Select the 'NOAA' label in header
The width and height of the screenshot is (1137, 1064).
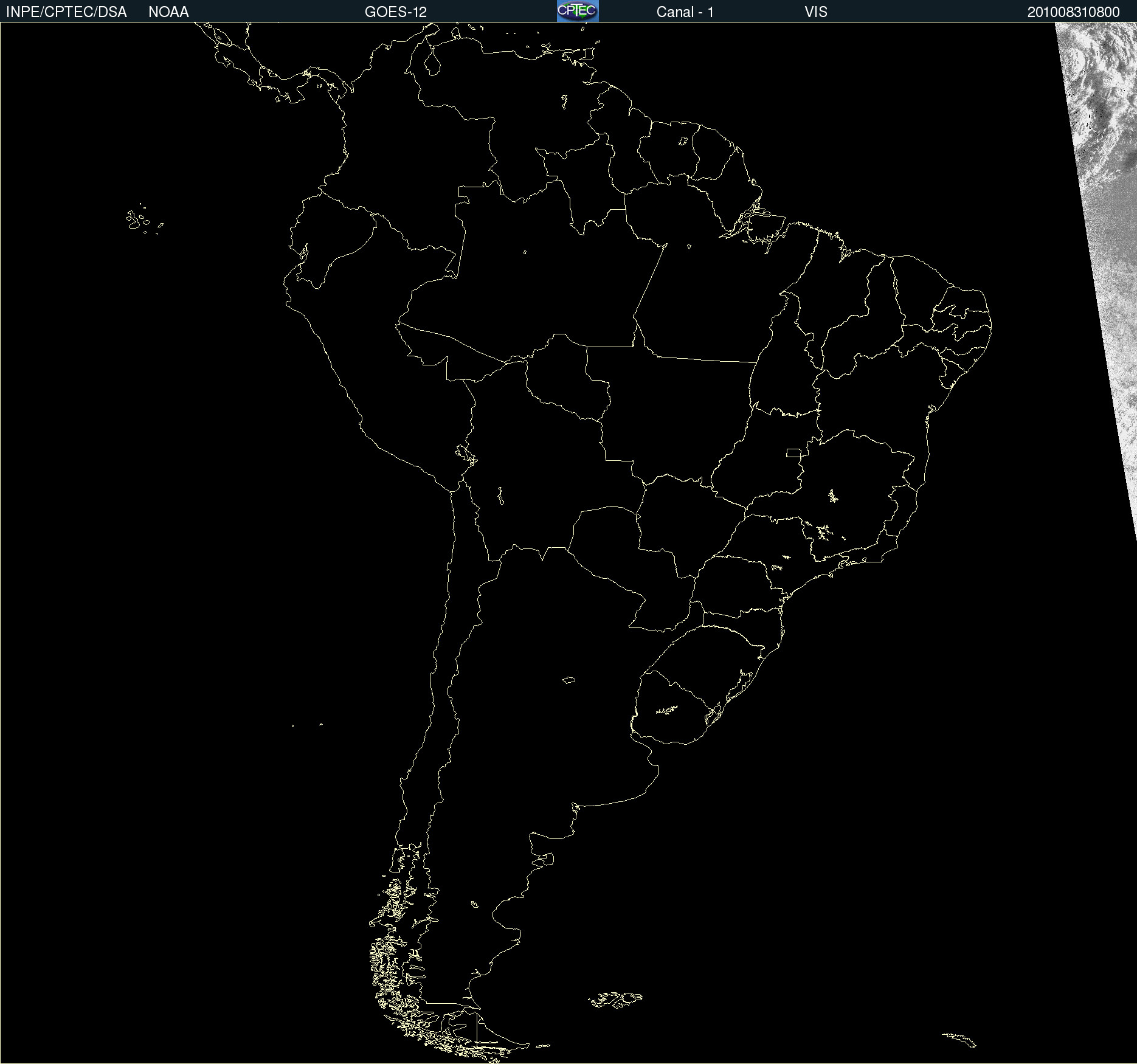(168, 12)
